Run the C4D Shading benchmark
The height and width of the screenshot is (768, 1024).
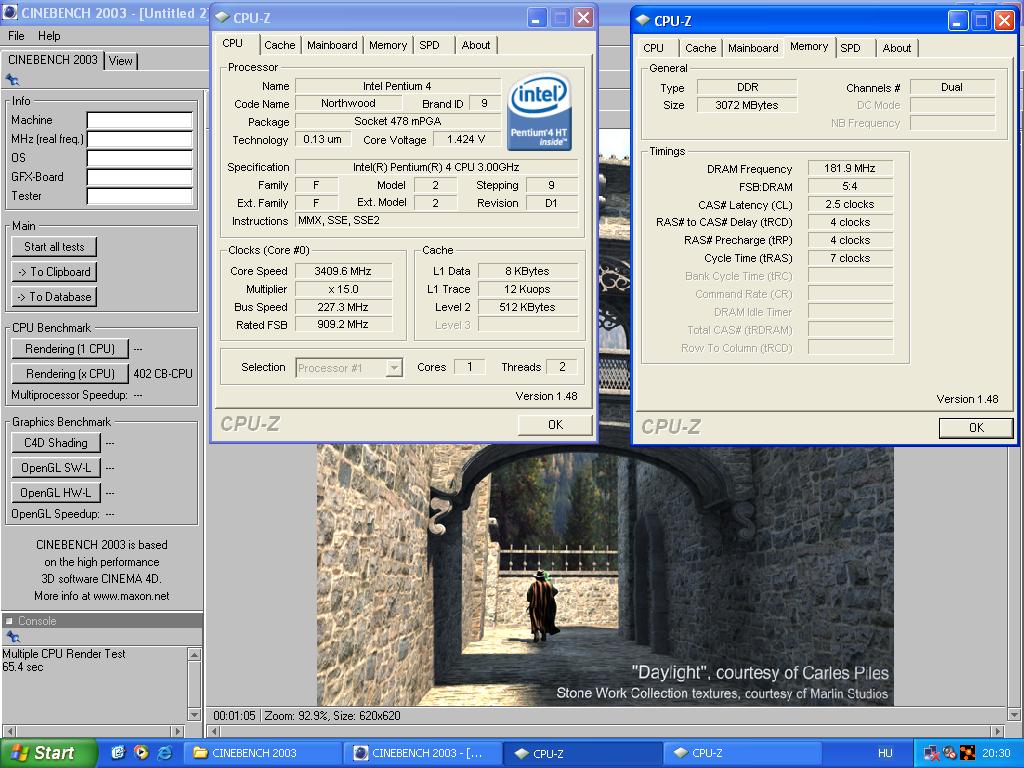tap(56, 443)
